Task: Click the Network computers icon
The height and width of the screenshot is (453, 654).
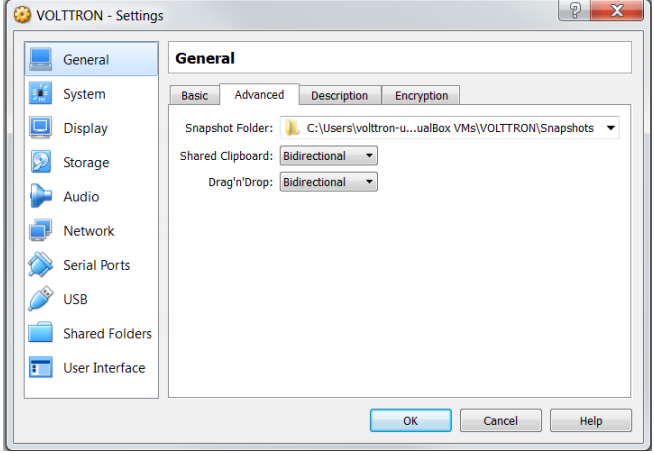Action: 40,230
